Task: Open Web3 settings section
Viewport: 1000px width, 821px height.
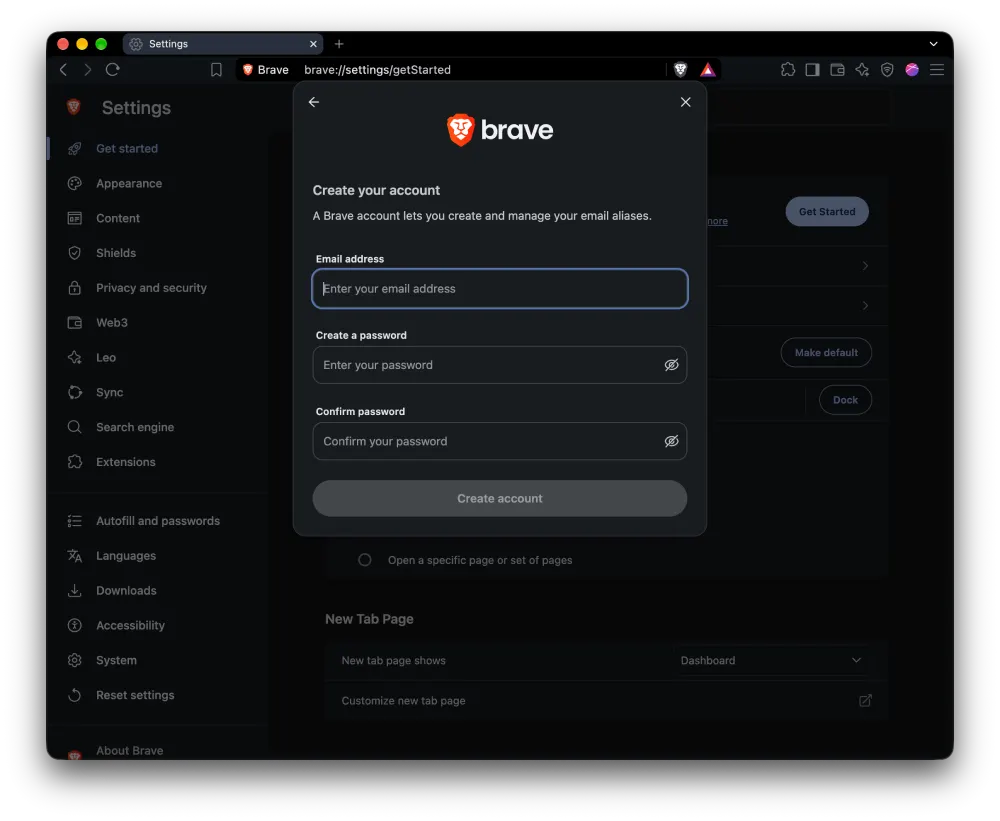Action: (x=112, y=323)
